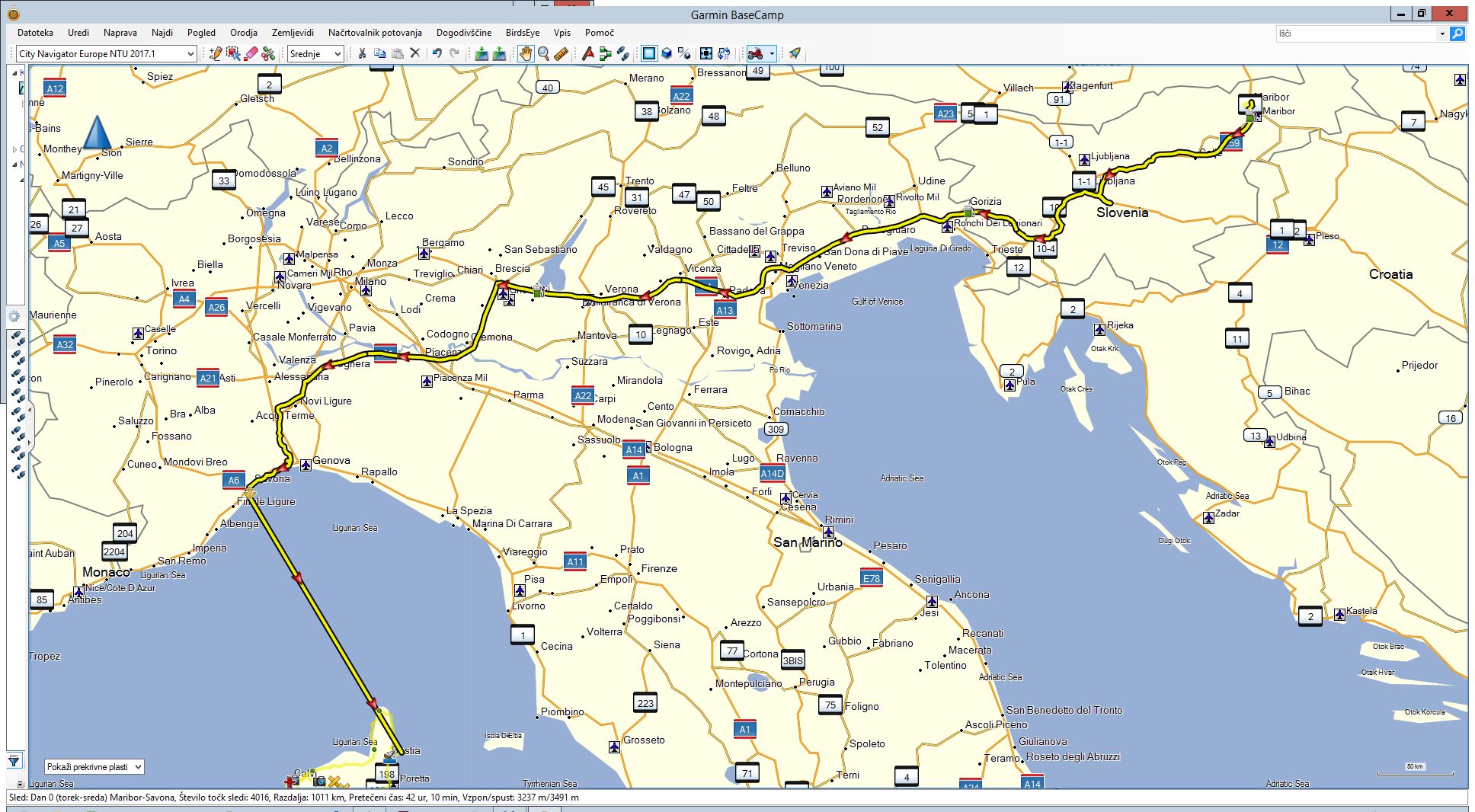Select the motorcycle activity profile
This screenshot has height=812, width=1475.
(755, 53)
